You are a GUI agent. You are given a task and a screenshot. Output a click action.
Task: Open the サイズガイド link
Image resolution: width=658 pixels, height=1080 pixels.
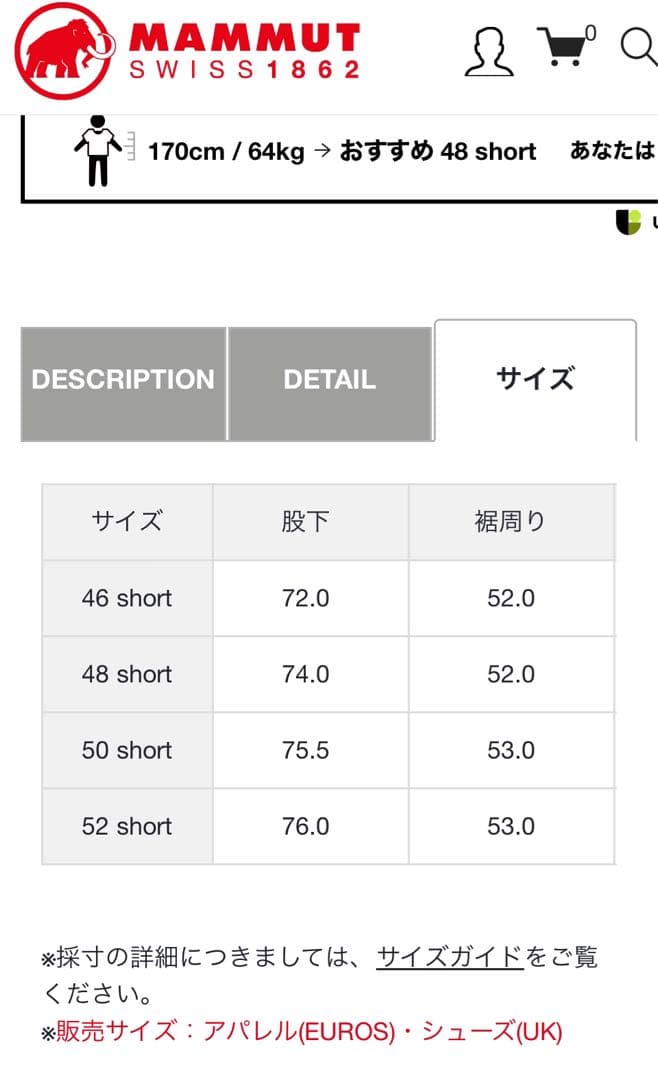(449, 956)
